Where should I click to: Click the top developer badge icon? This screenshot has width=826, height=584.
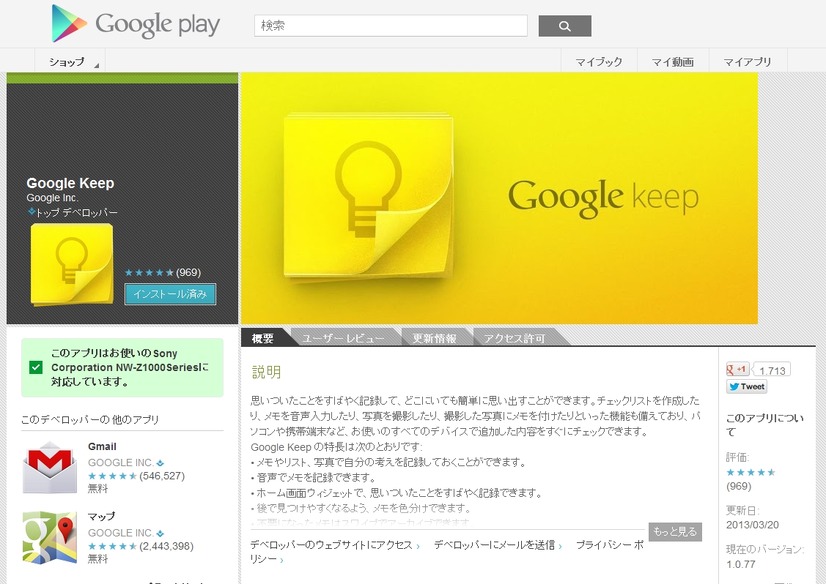click(x=31, y=212)
